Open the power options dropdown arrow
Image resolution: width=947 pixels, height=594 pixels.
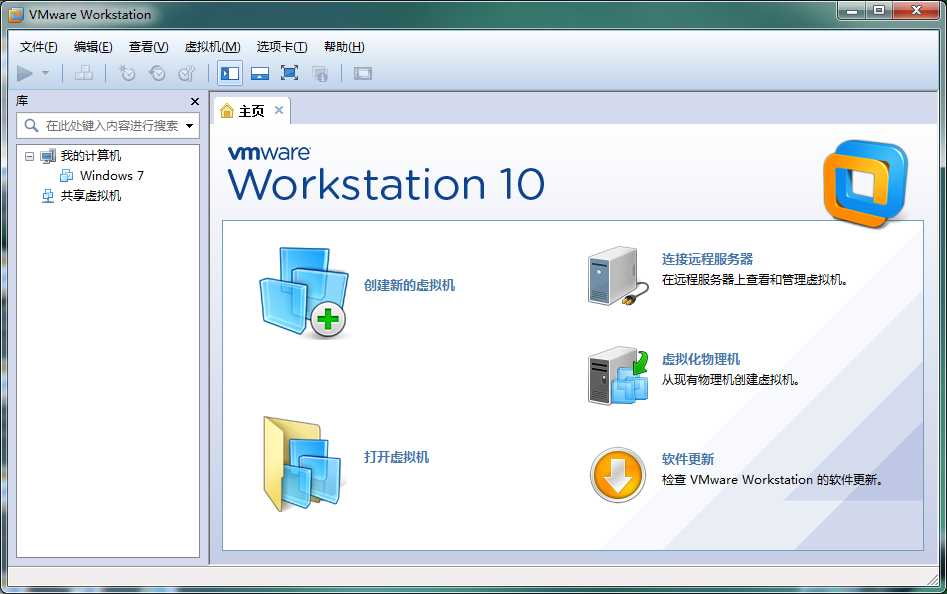point(45,74)
